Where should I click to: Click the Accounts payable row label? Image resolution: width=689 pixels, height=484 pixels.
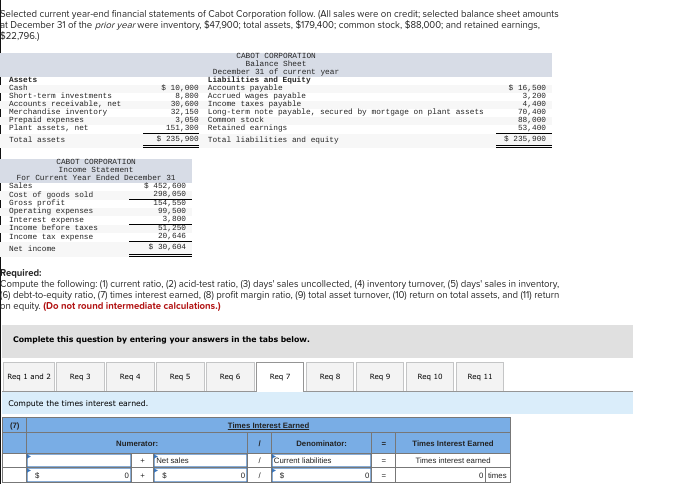tap(245, 87)
